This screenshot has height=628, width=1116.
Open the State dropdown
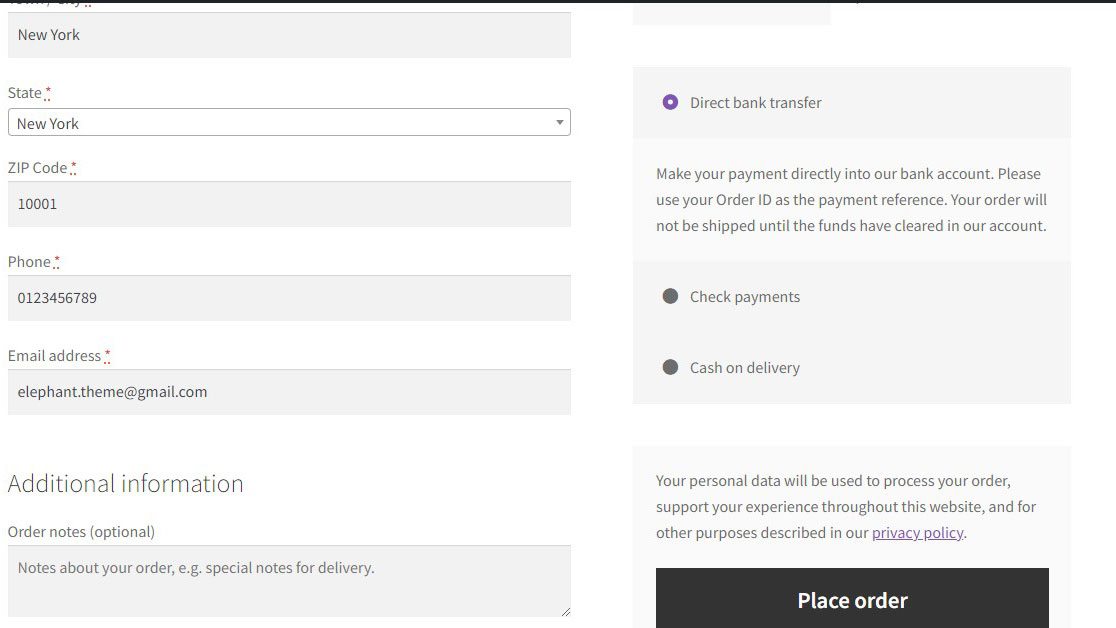click(289, 122)
